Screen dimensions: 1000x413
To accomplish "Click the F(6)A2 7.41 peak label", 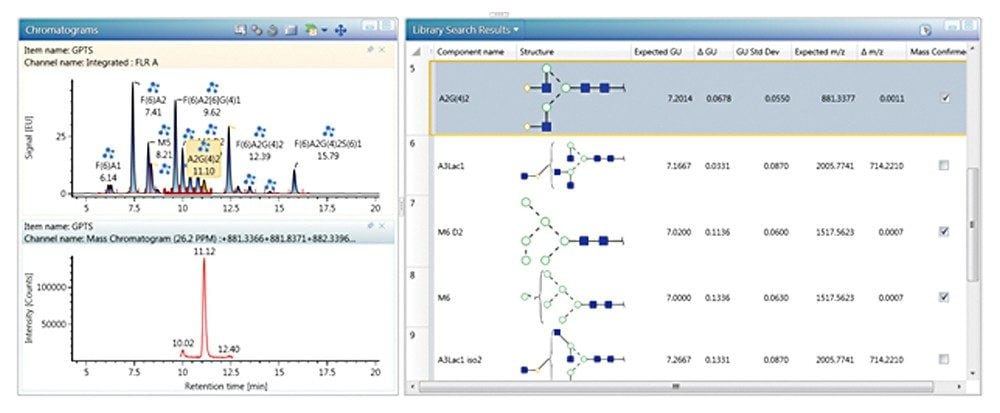I will point(153,106).
